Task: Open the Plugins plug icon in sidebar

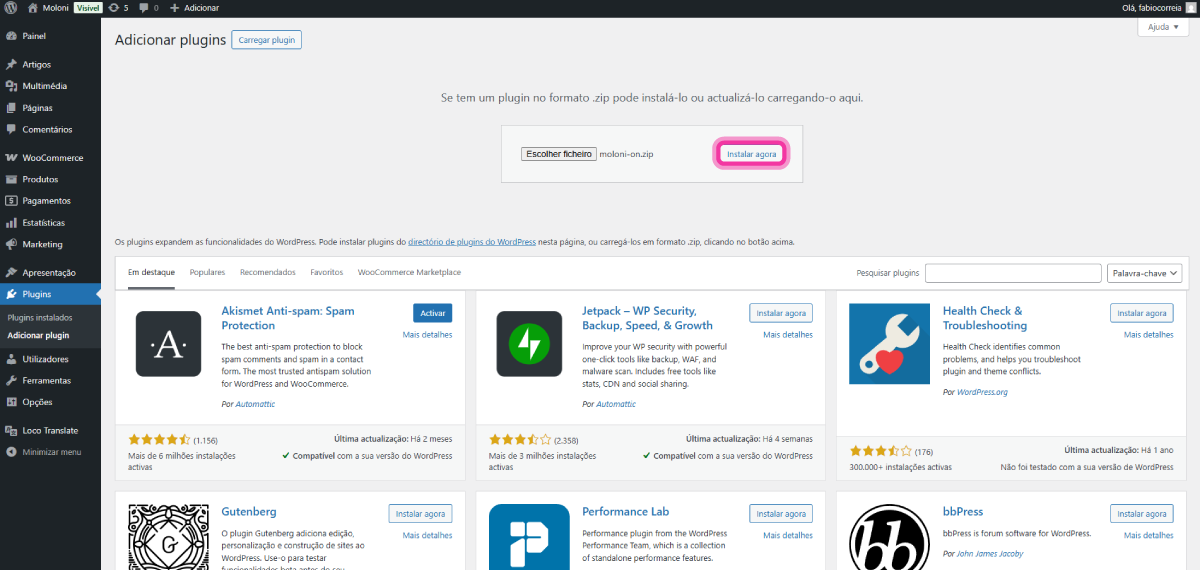Action: [11, 294]
